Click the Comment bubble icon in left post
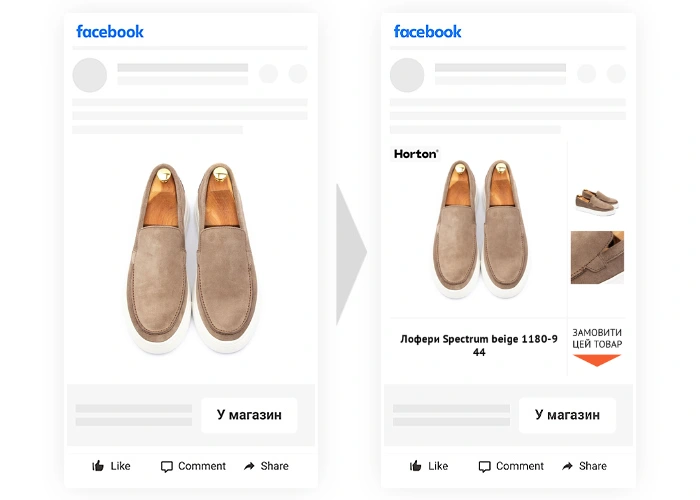700x500 pixels. [167, 466]
